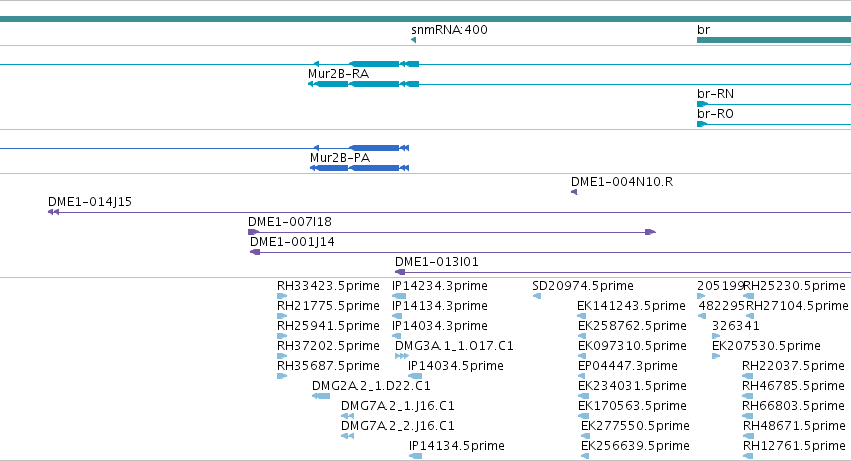Click the EK141243.5prime EST label

[x=631, y=306]
